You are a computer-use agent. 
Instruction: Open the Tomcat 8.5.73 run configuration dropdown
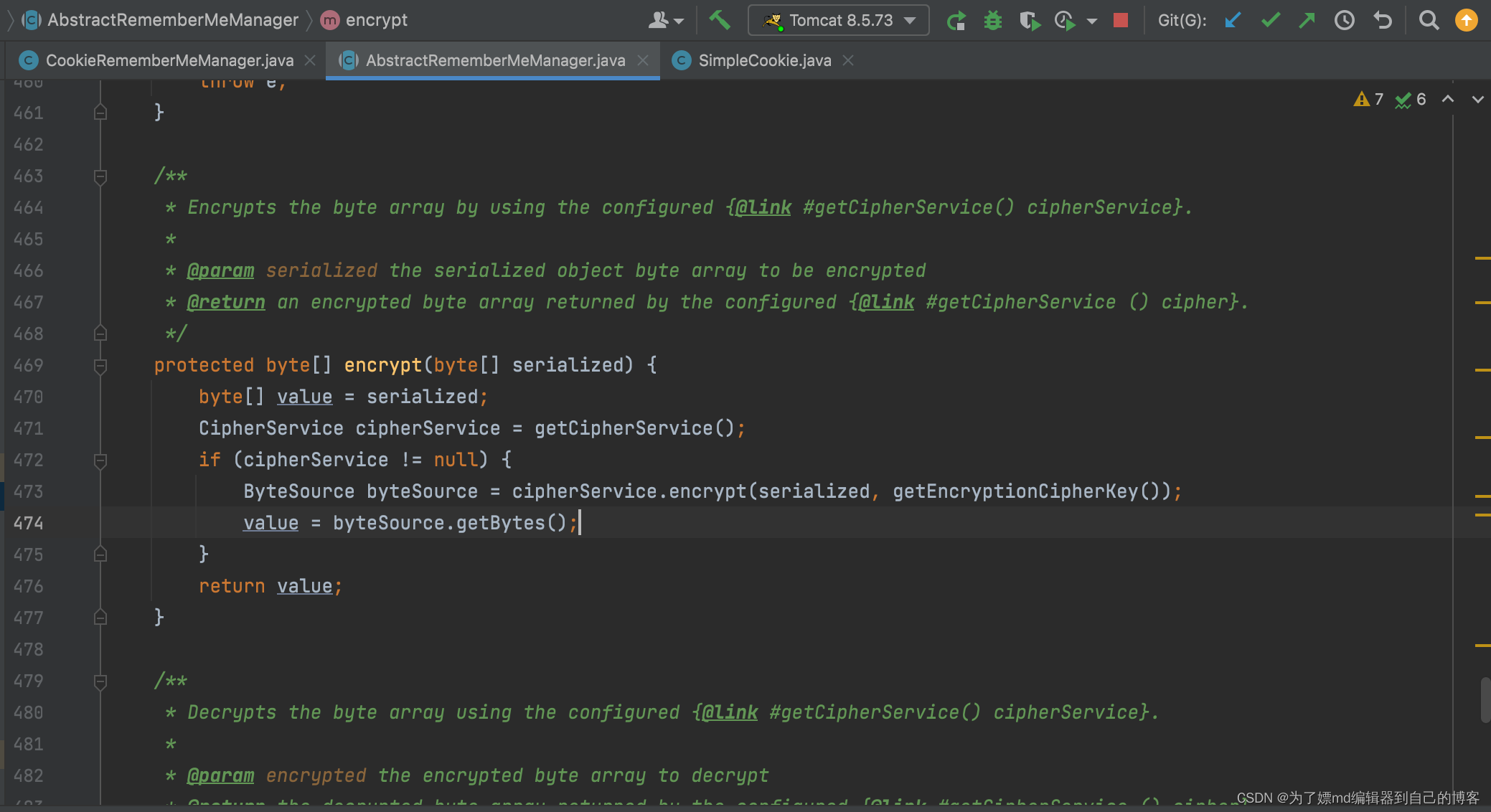point(839,20)
